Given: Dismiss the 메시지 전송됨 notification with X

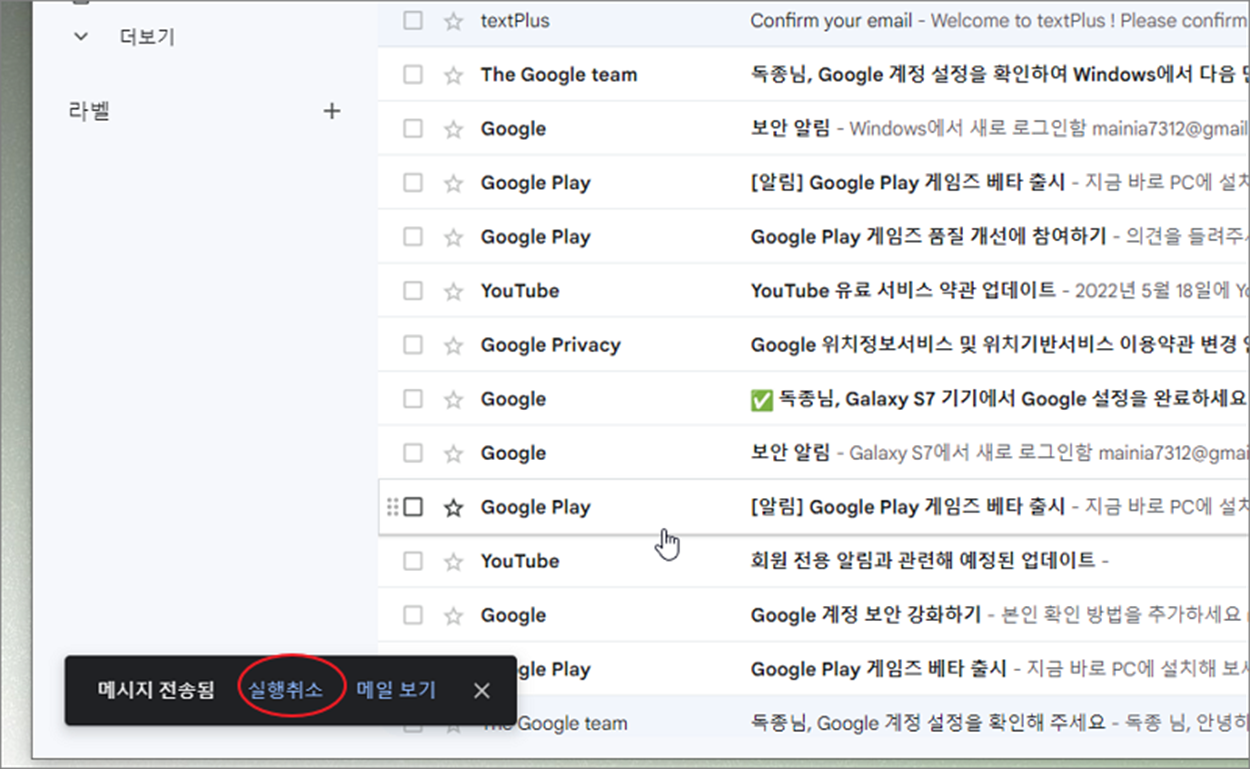Looking at the screenshot, I should tap(482, 691).
